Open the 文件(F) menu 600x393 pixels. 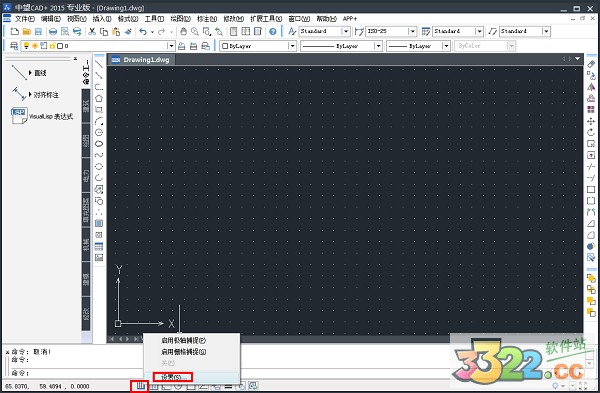click(24, 18)
